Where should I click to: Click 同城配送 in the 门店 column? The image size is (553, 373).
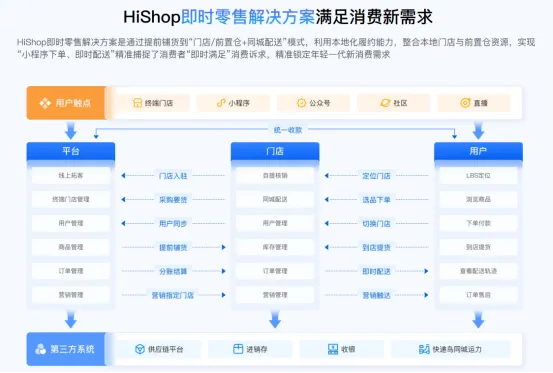275,199
